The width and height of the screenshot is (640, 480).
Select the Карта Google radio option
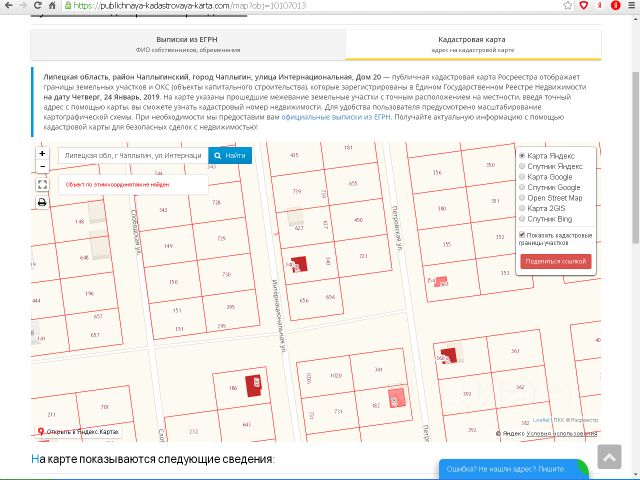[x=522, y=177]
